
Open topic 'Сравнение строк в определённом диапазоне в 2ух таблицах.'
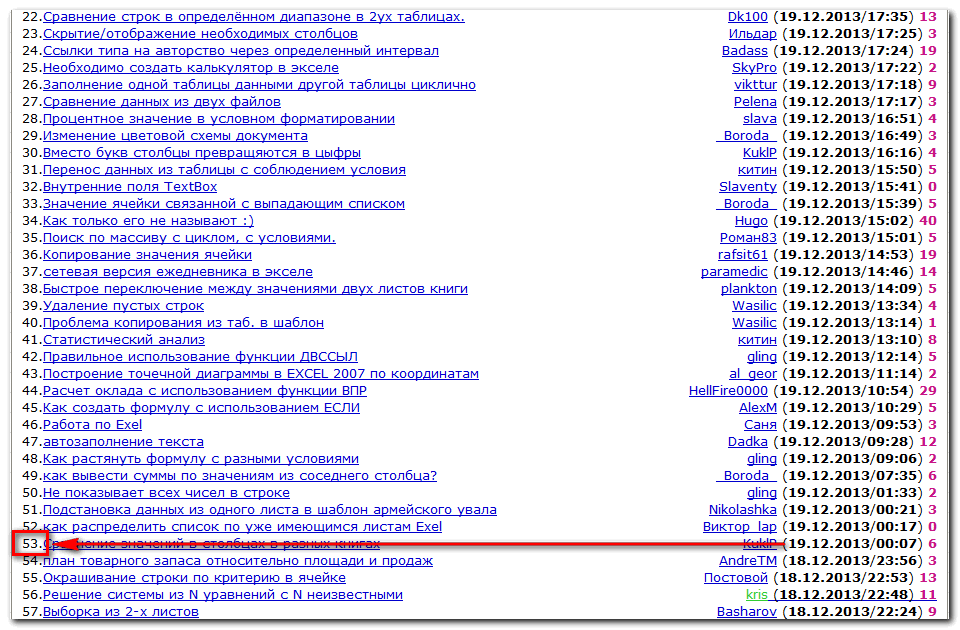coord(253,17)
